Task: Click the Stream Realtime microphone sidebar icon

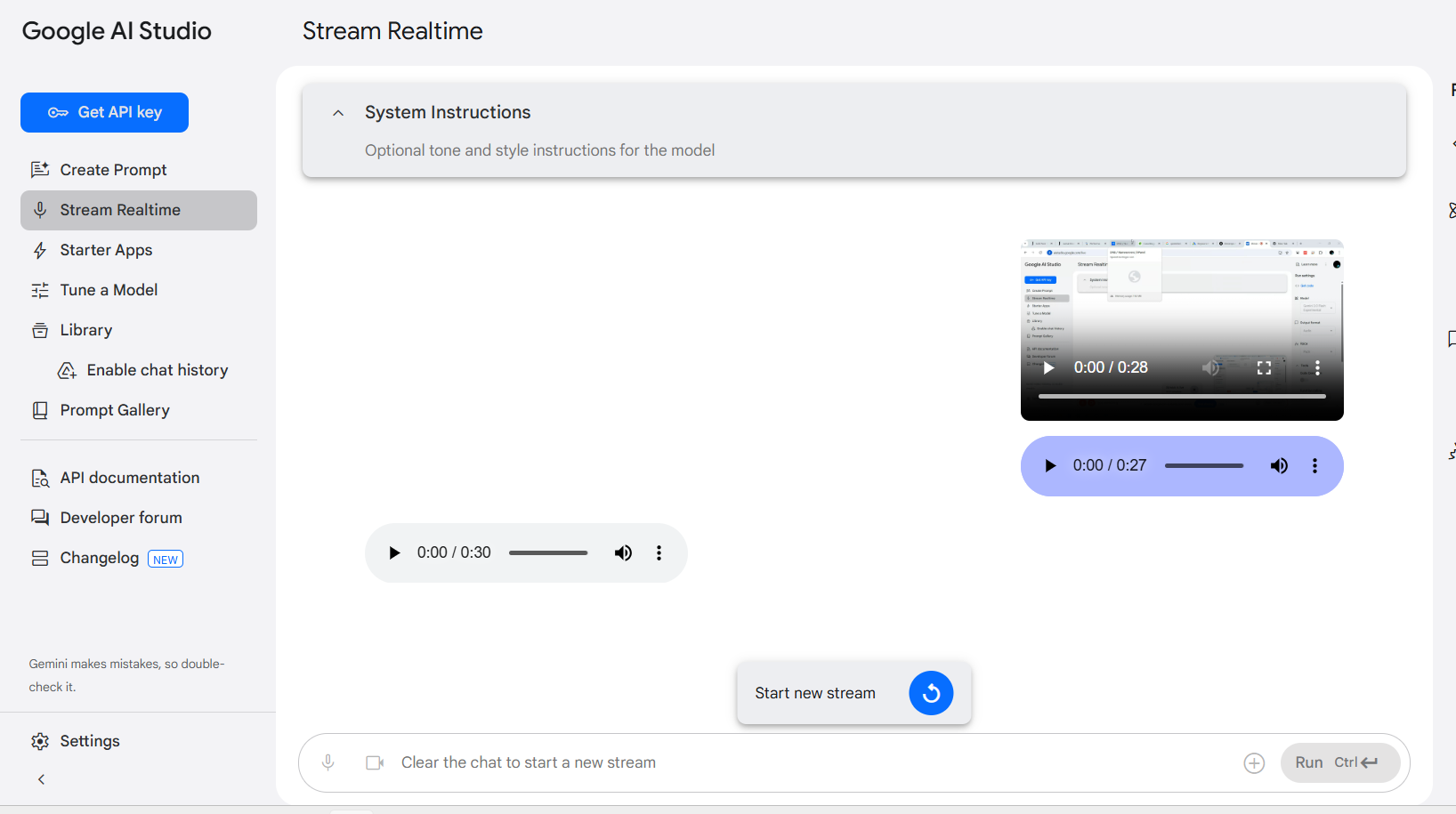Action: coord(40,210)
